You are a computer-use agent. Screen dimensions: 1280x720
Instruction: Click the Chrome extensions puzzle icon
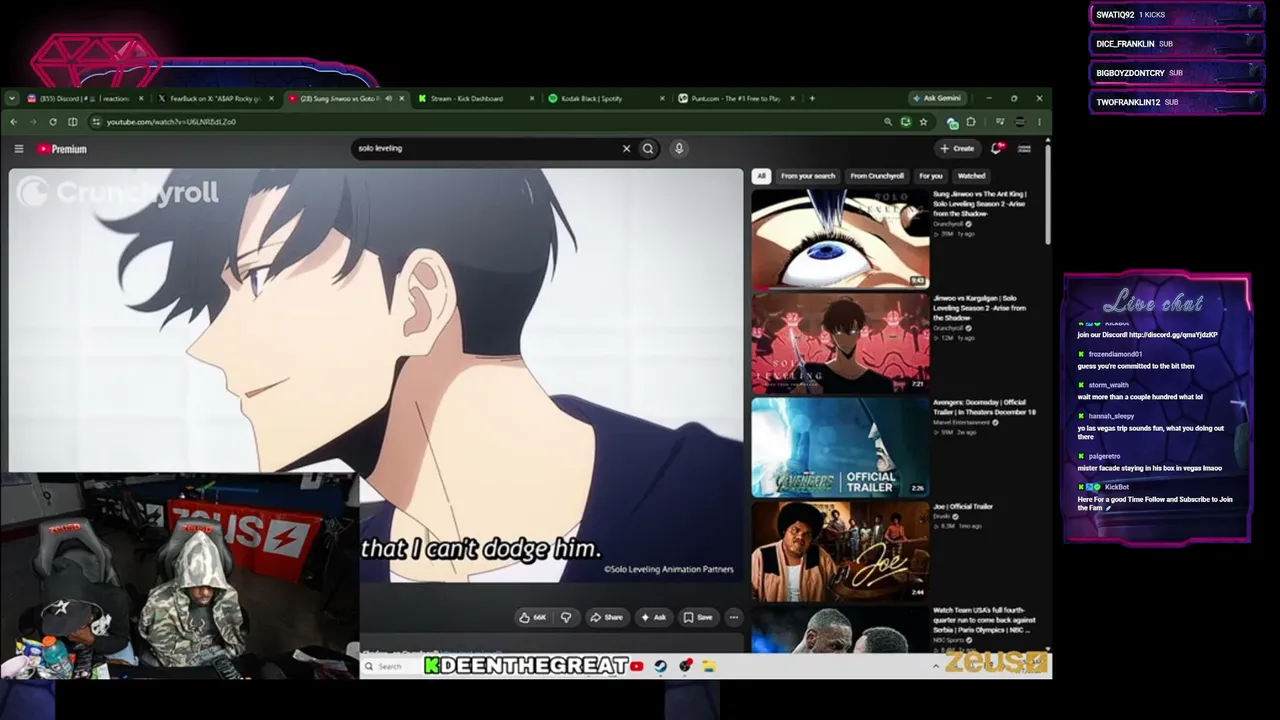click(970, 122)
